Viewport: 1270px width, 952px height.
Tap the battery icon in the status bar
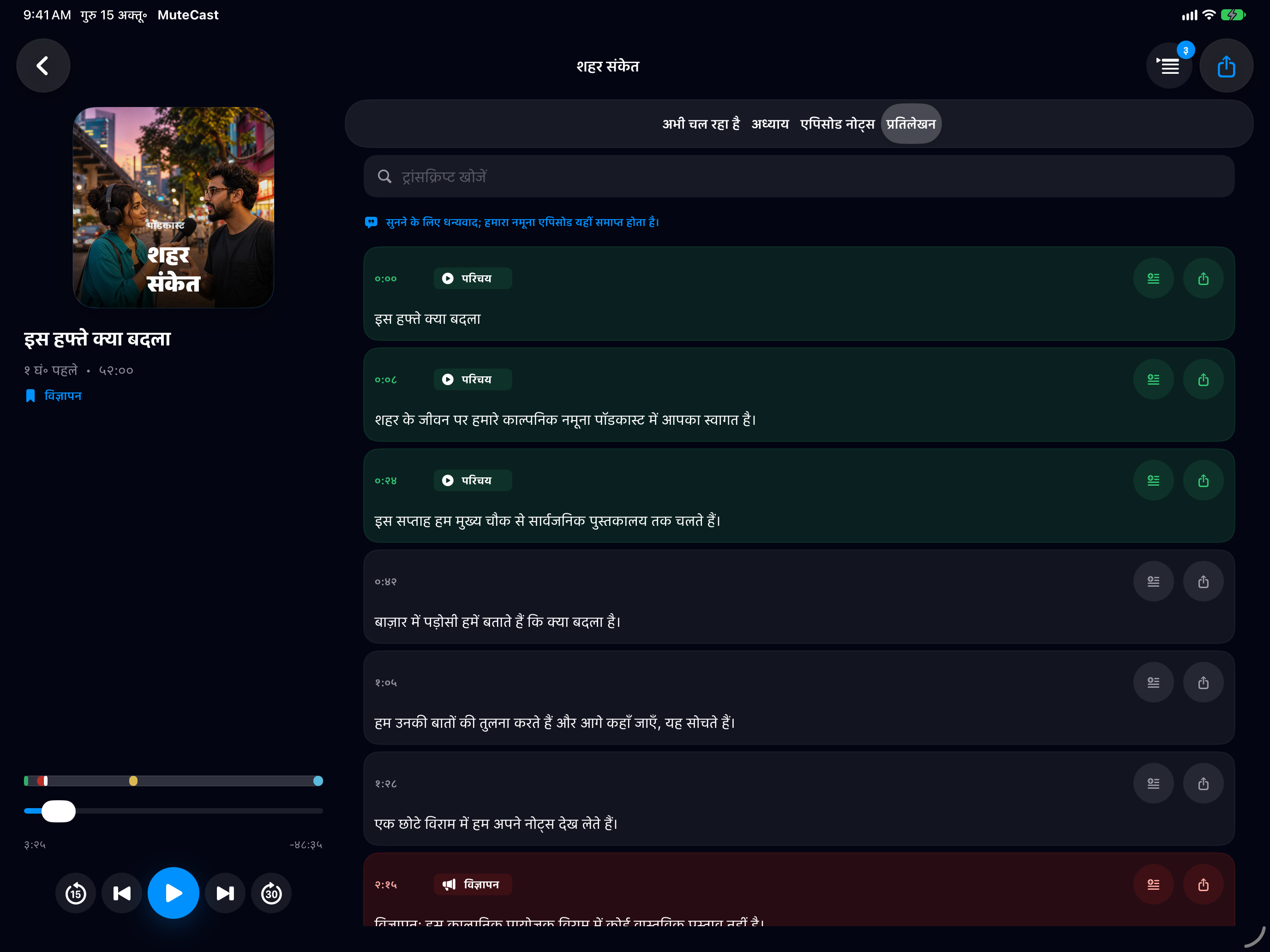tap(1233, 15)
